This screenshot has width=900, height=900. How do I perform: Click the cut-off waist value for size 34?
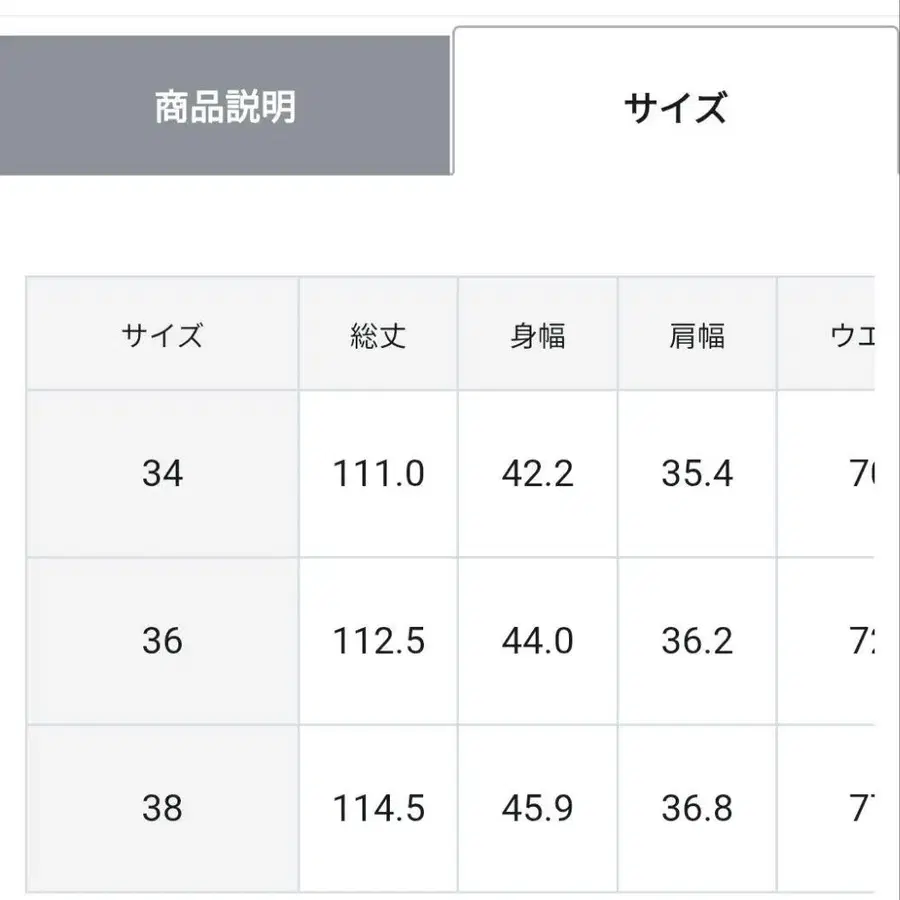click(860, 473)
